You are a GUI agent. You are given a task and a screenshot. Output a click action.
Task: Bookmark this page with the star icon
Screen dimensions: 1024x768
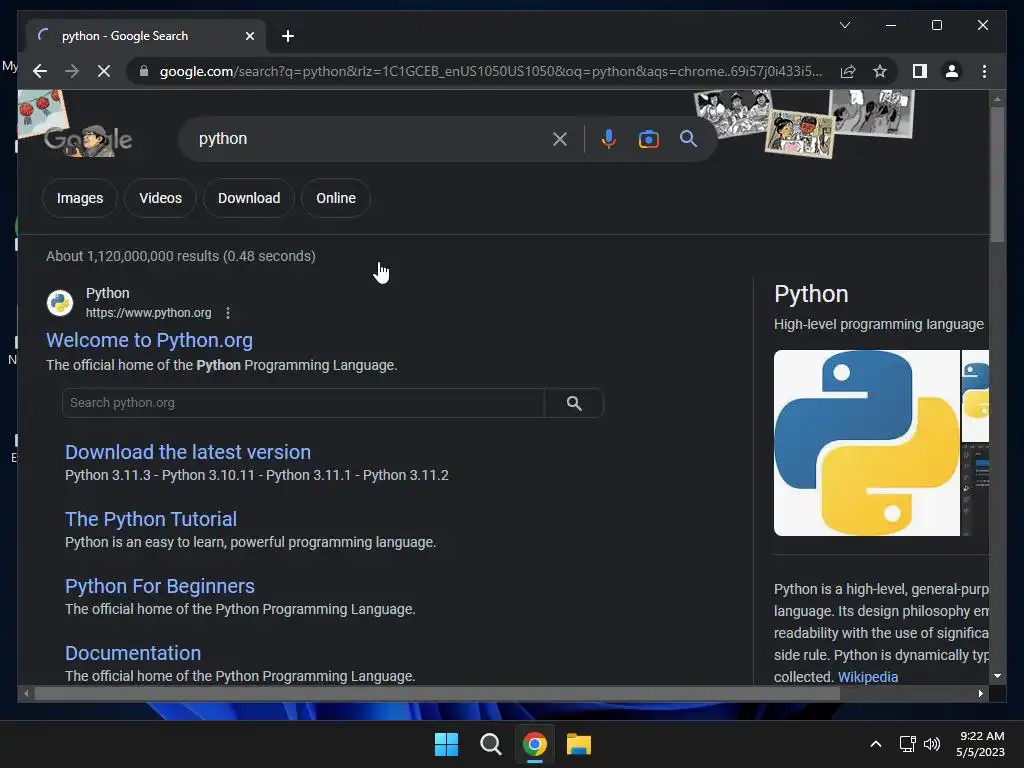tap(880, 71)
